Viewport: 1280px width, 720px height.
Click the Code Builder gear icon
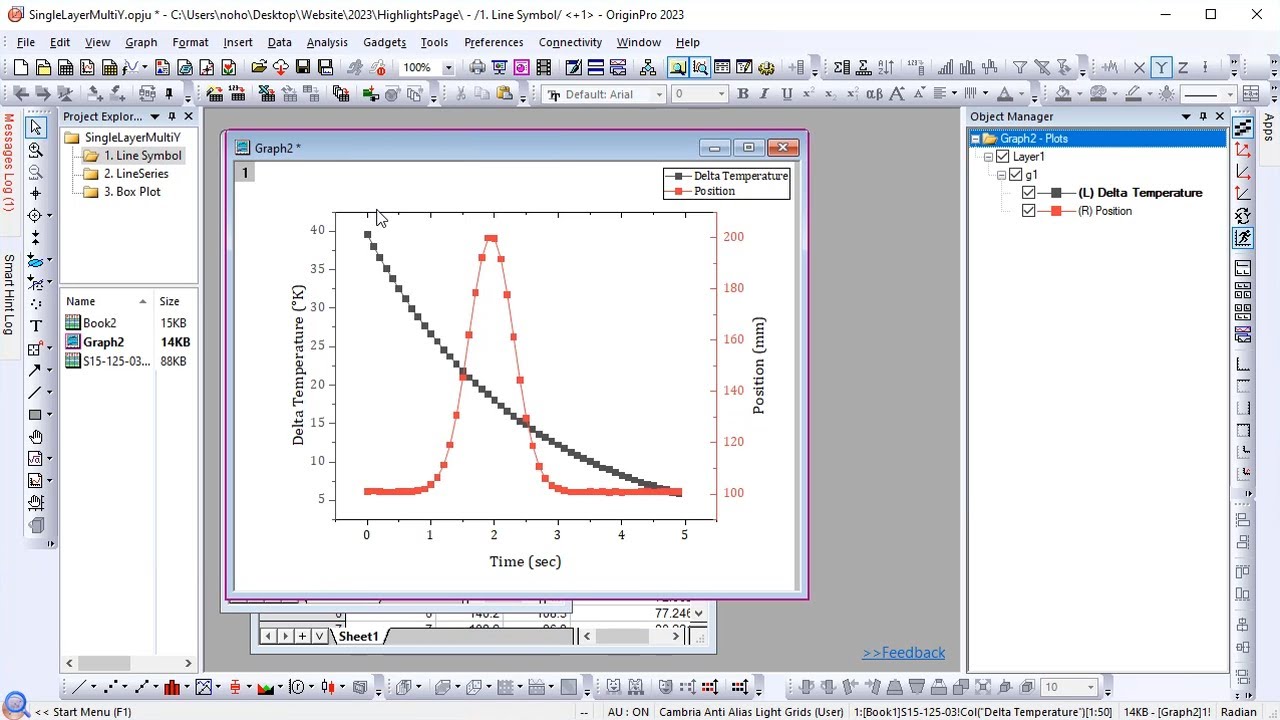tap(766, 68)
